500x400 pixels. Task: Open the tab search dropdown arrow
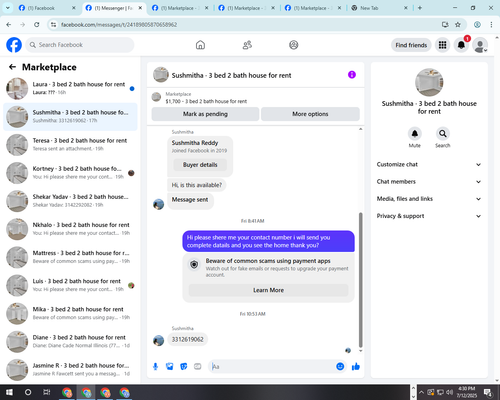[x=8, y=8]
